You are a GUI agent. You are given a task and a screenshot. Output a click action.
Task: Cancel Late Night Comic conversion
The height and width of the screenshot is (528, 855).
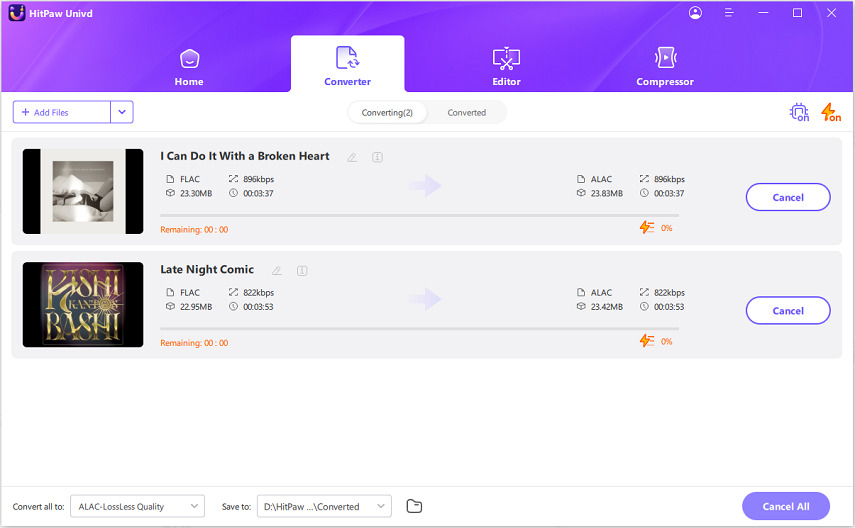click(788, 310)
